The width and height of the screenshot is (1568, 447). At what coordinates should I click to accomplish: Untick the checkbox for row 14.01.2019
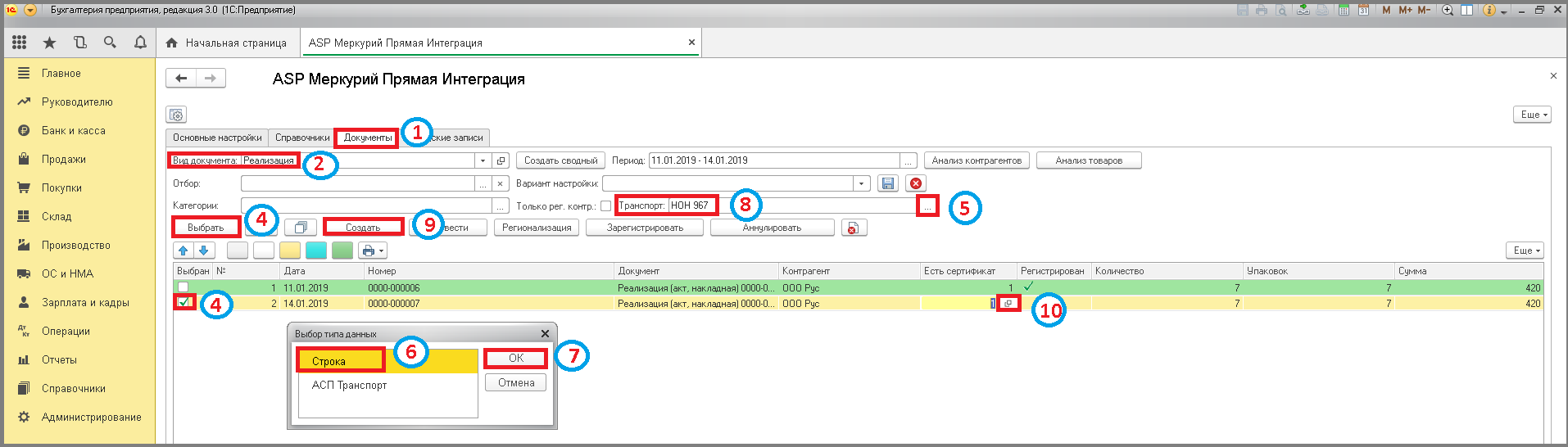coord(184,303)
